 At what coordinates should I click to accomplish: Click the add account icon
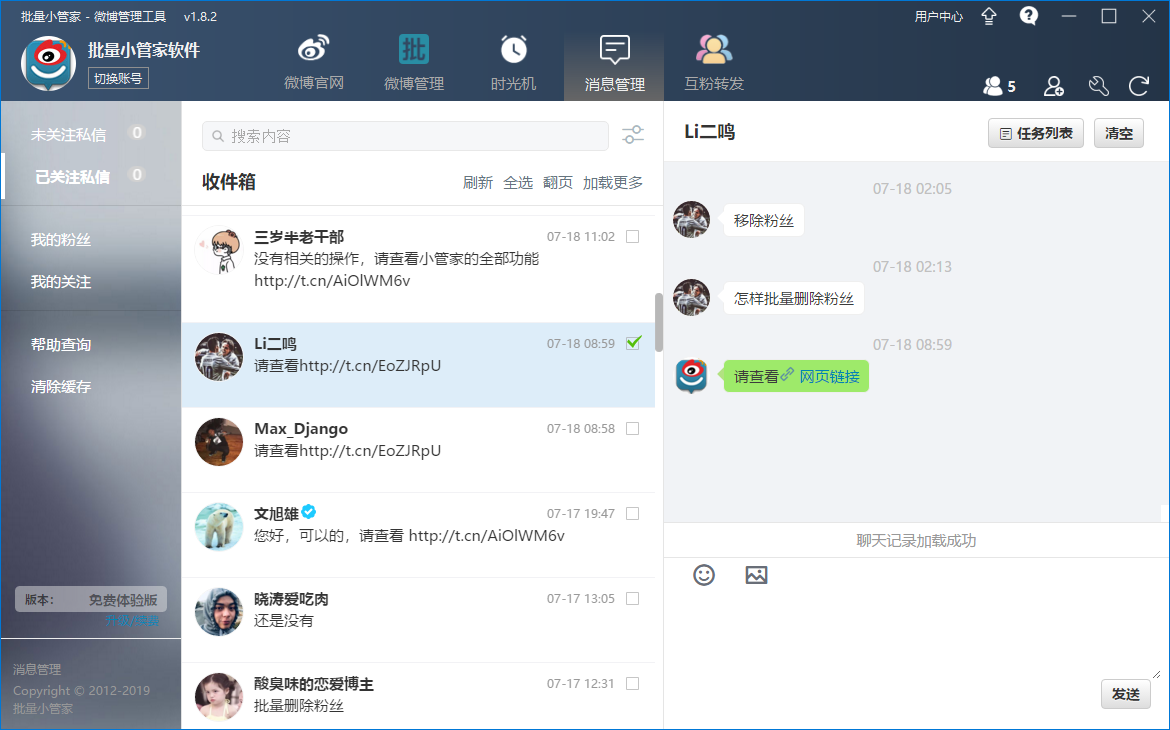1054,87
